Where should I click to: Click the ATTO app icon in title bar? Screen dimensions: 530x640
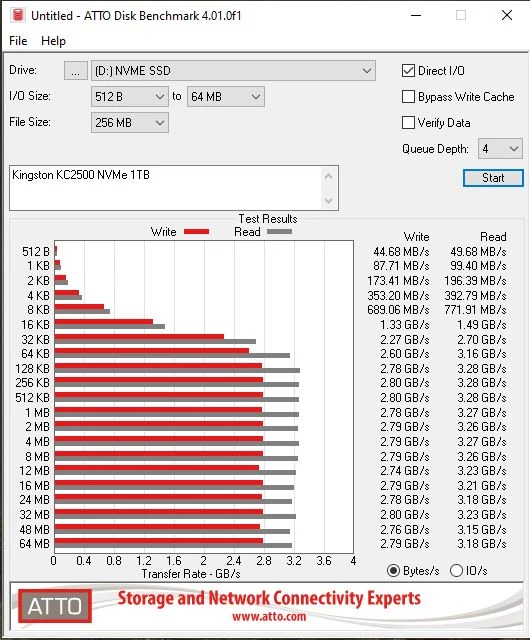(18, 15)
